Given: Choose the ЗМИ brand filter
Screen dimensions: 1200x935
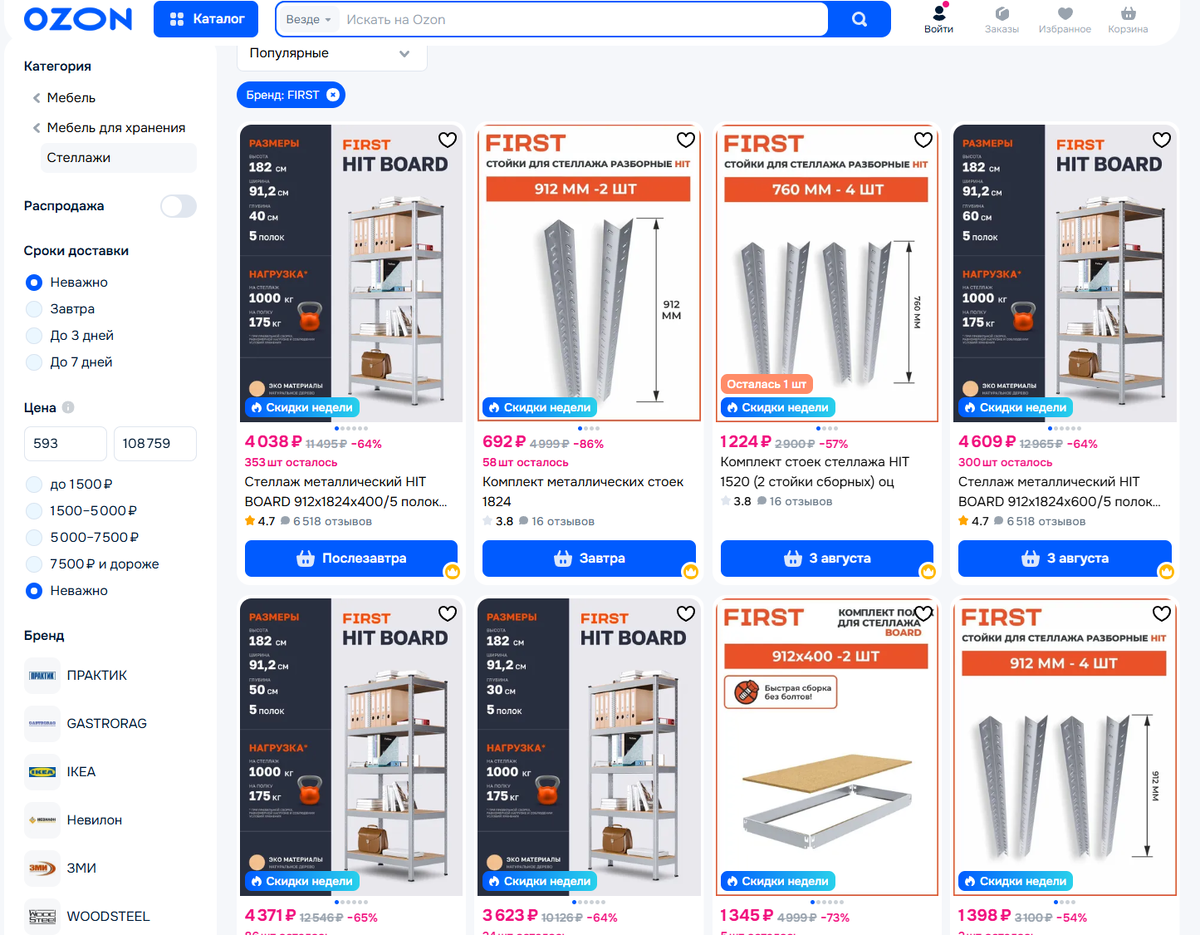Looking at the screenshot, I should (60, 867).
